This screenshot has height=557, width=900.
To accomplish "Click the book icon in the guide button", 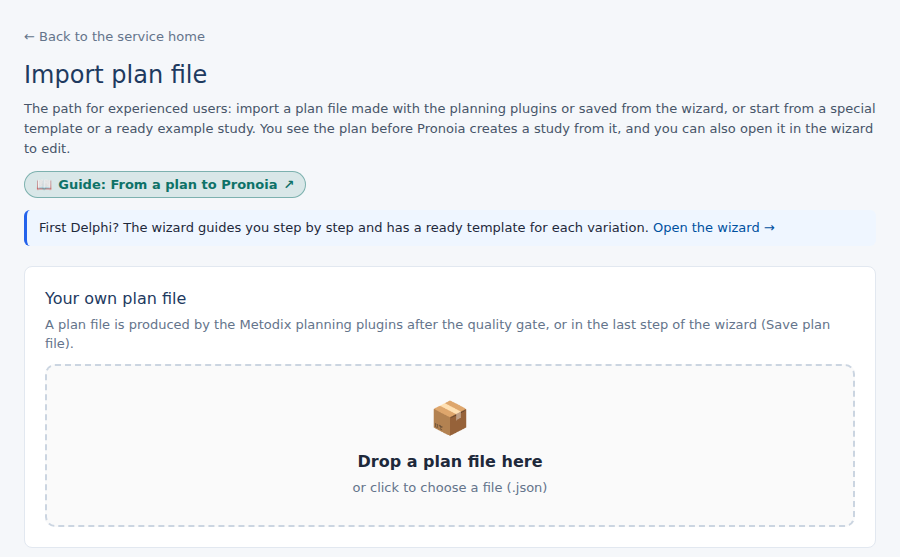I will coord(44,185).
